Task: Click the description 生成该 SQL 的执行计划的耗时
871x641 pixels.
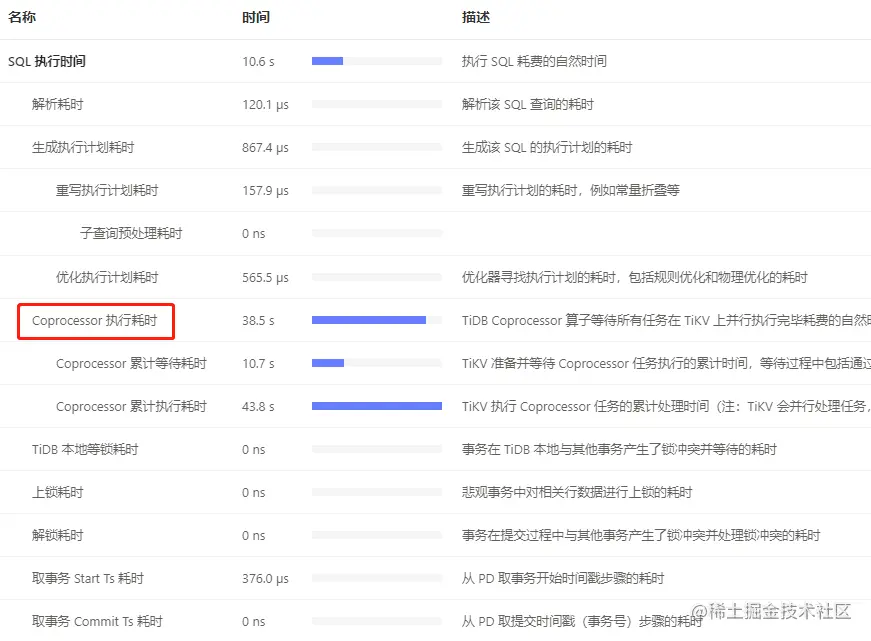Action: [x=547, y=147]
